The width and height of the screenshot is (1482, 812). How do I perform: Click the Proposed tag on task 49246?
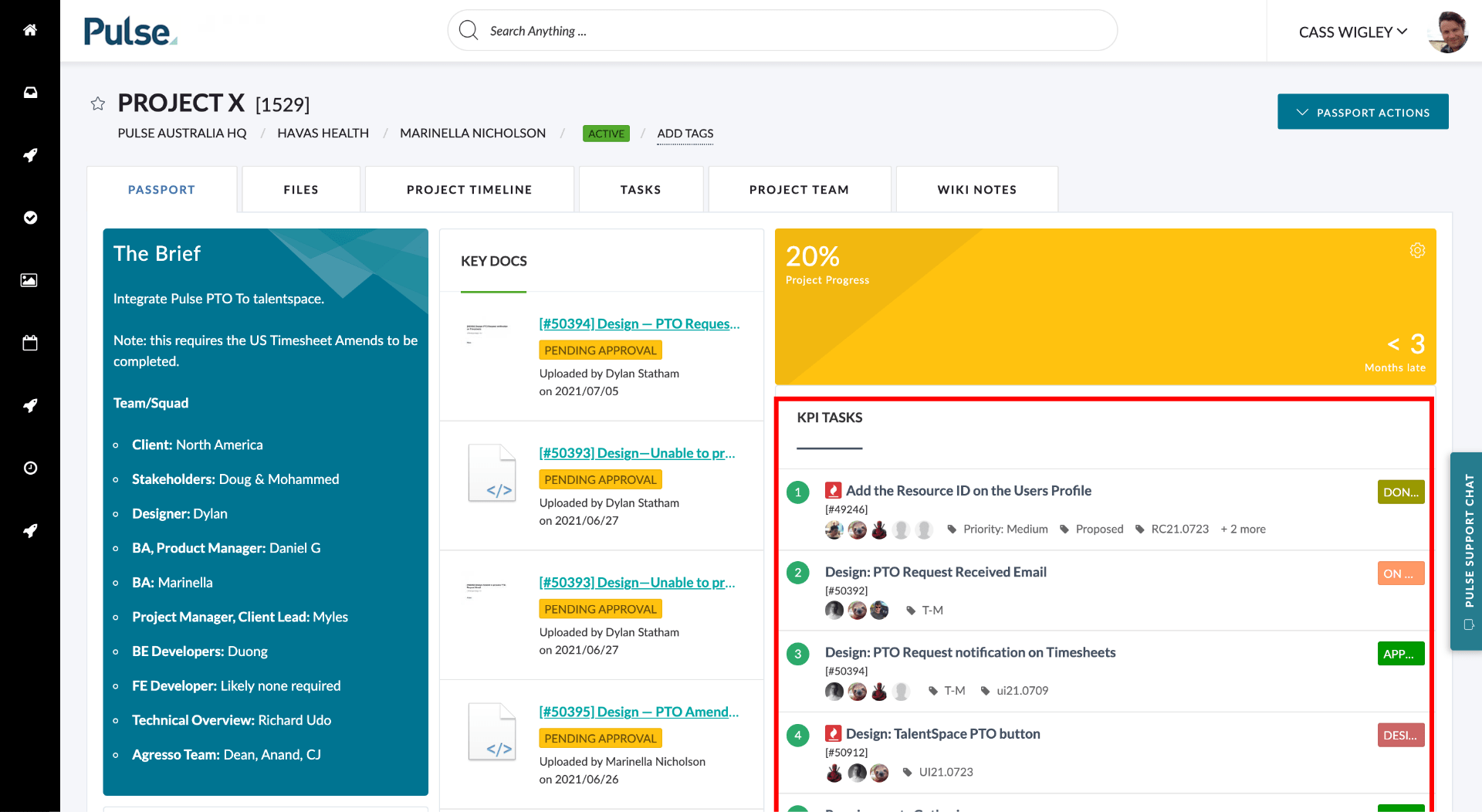(x=1099, y=529)
